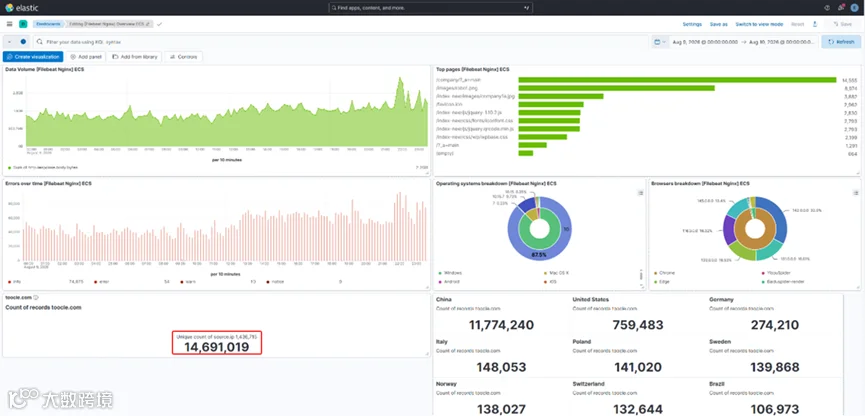
Task: Open the user avatar menu
Action: (x=855, y=8)
